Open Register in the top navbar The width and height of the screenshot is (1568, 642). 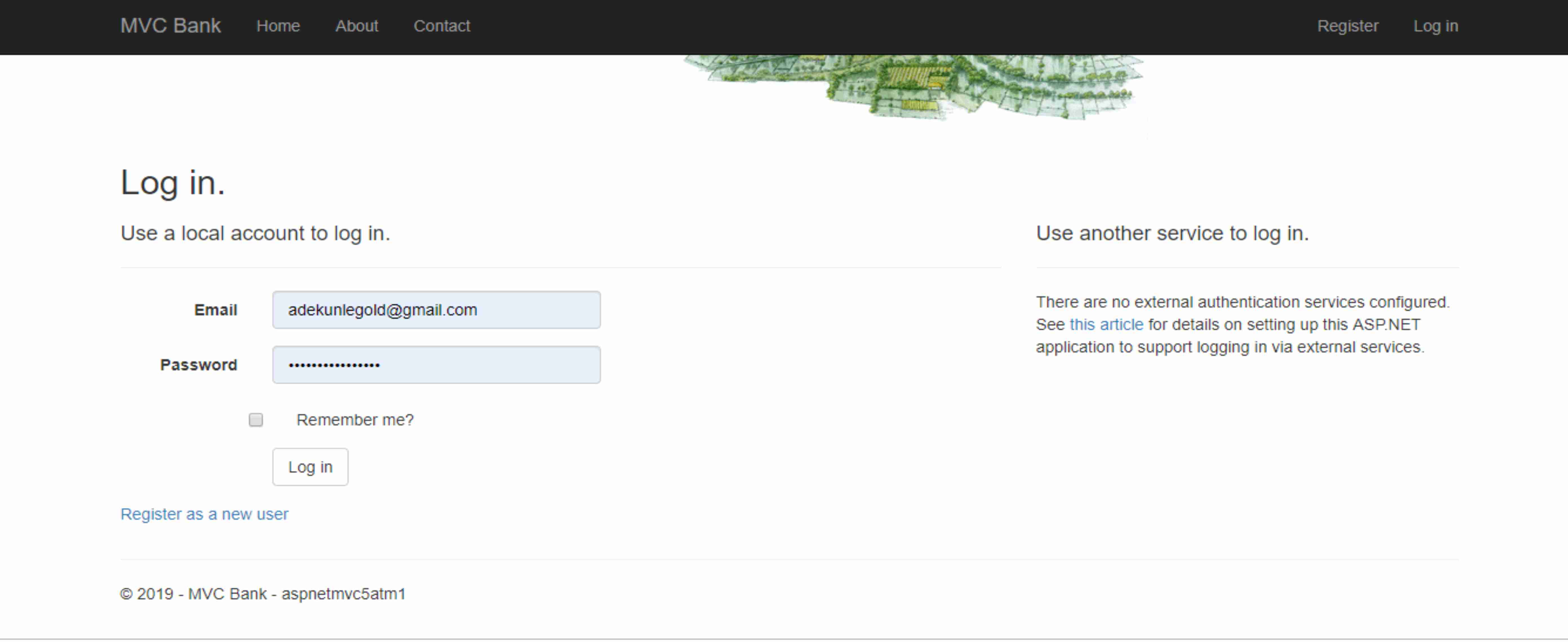(x=1348, y=26)
